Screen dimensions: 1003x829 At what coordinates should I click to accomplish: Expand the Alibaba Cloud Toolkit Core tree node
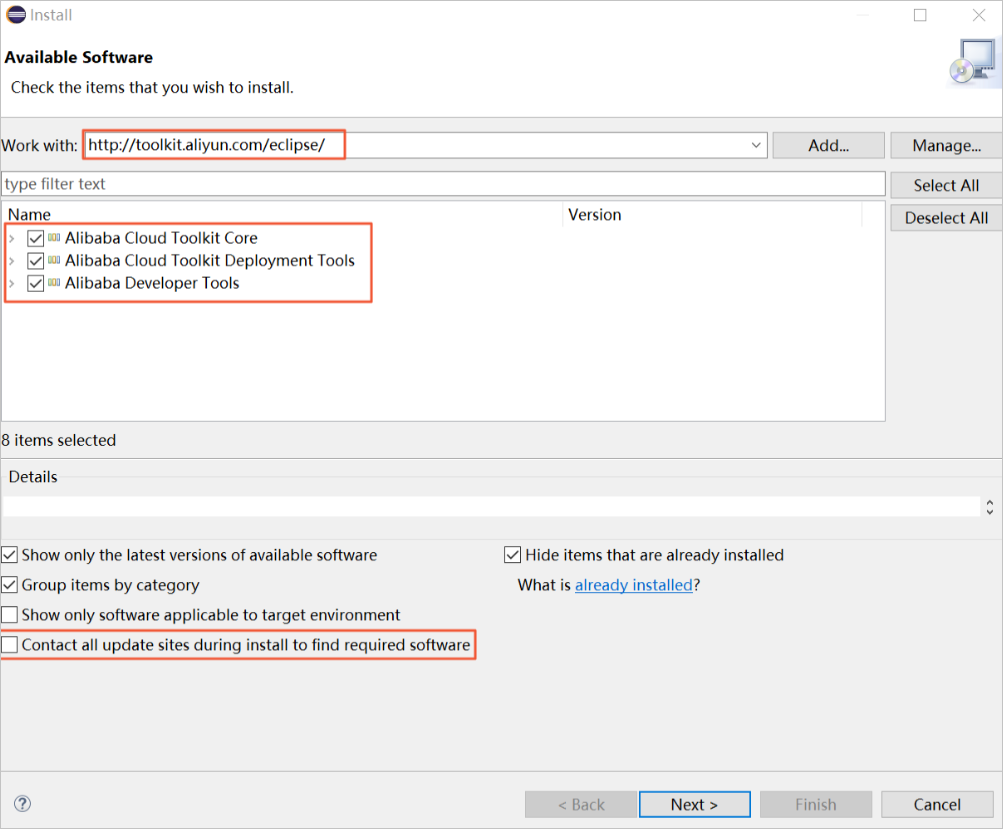pyautogui.click(x=12, y=239)
